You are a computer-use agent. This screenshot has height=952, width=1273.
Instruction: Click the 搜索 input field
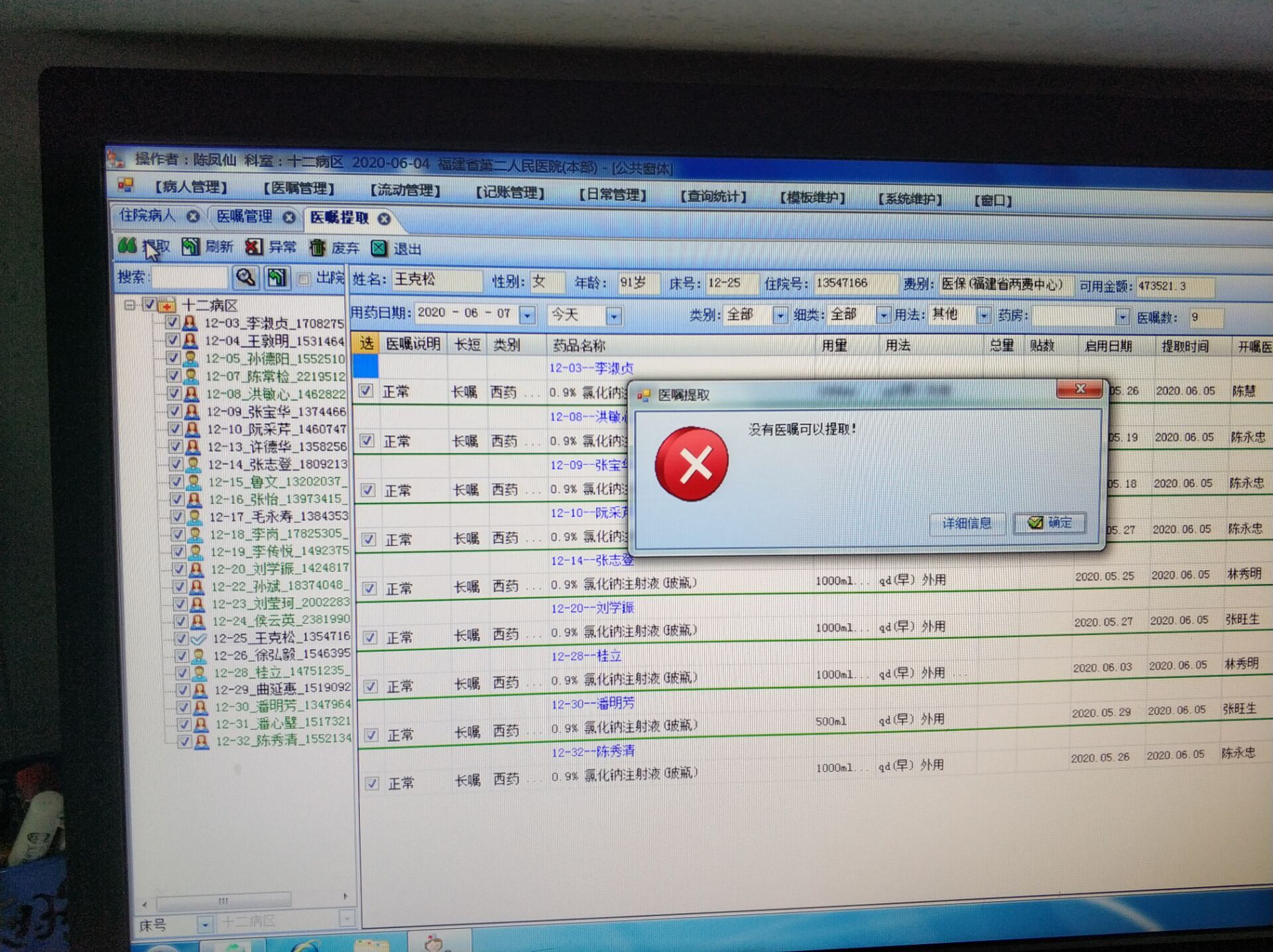(x=190, y=277)
